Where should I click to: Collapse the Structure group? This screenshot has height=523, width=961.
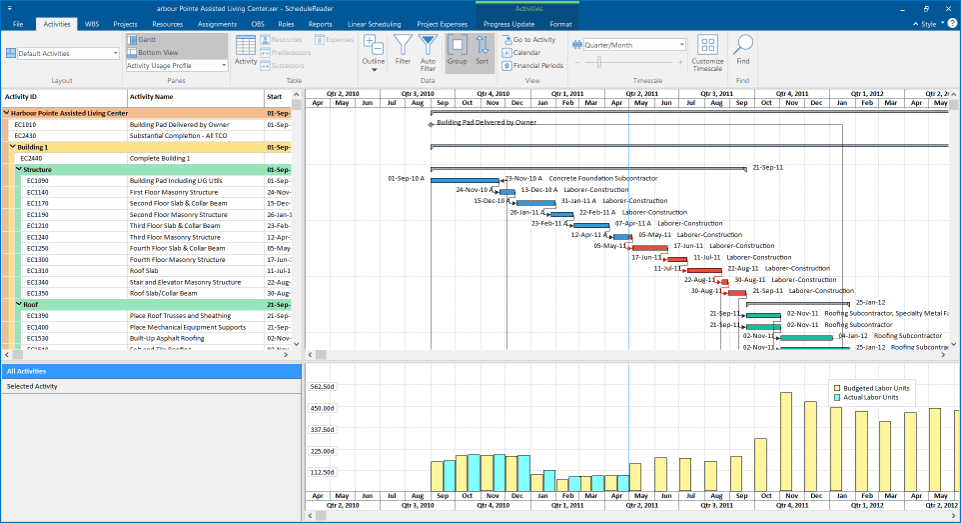pos(19,169)
